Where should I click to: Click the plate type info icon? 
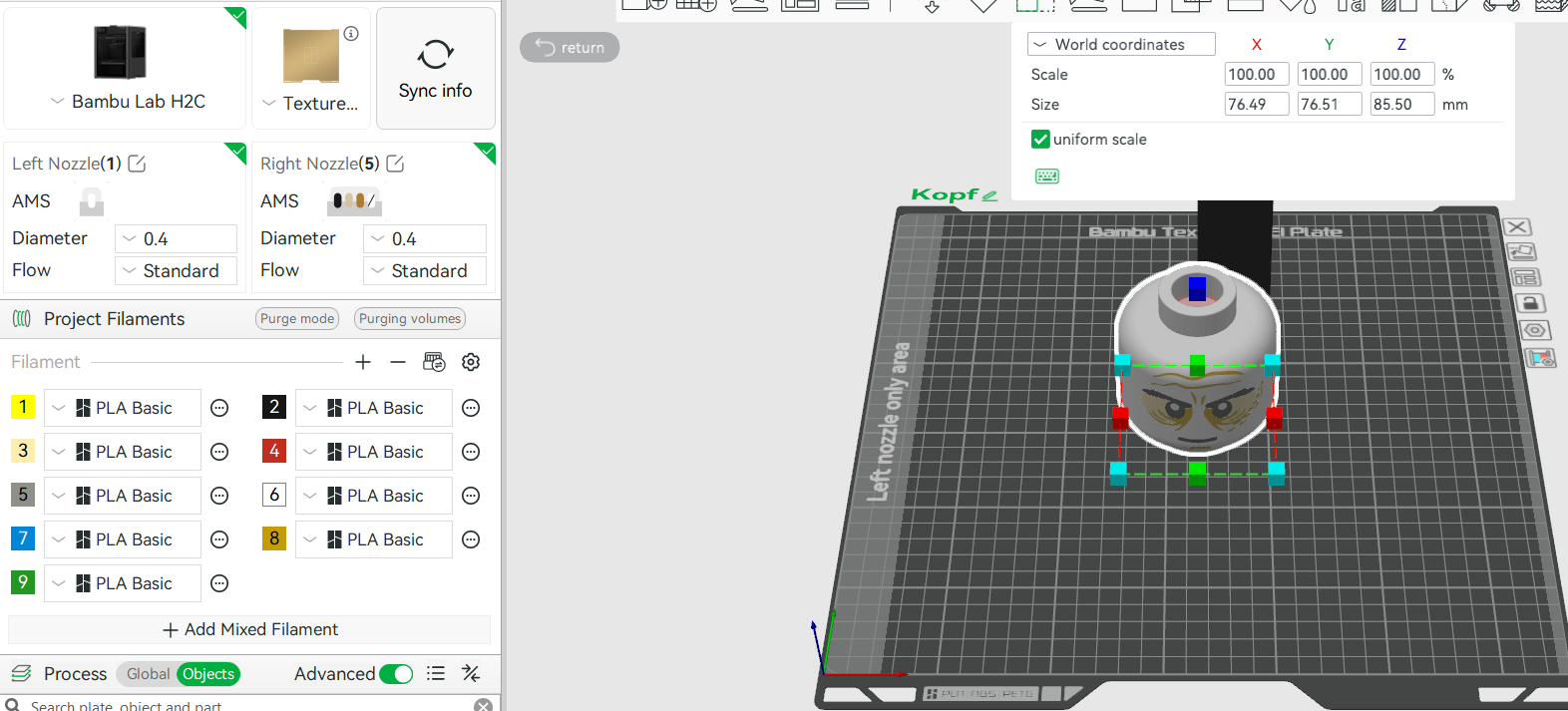pos(351,33)
